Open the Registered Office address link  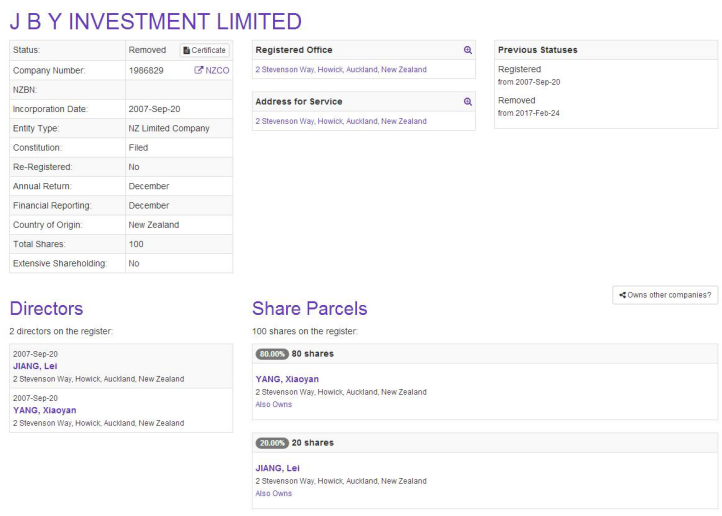click(x=340, y=70)
